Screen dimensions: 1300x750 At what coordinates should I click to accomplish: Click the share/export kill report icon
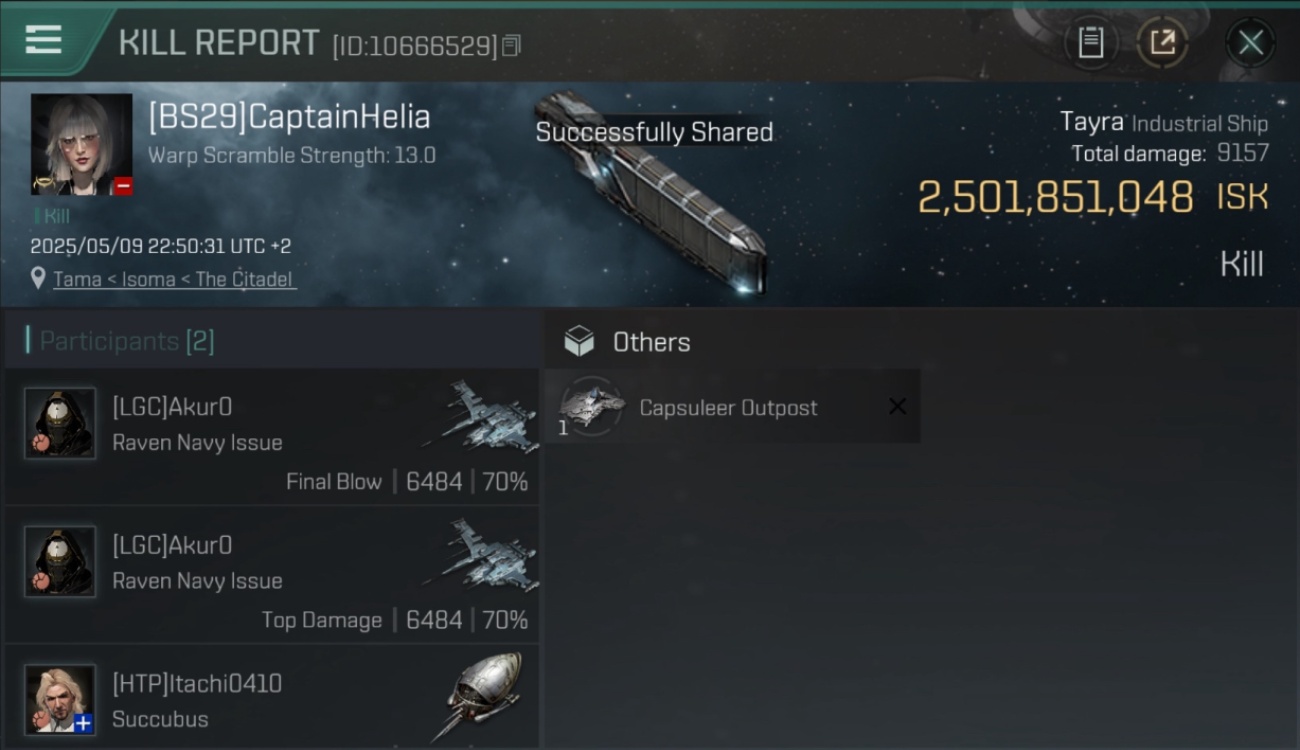point(1162,43)
